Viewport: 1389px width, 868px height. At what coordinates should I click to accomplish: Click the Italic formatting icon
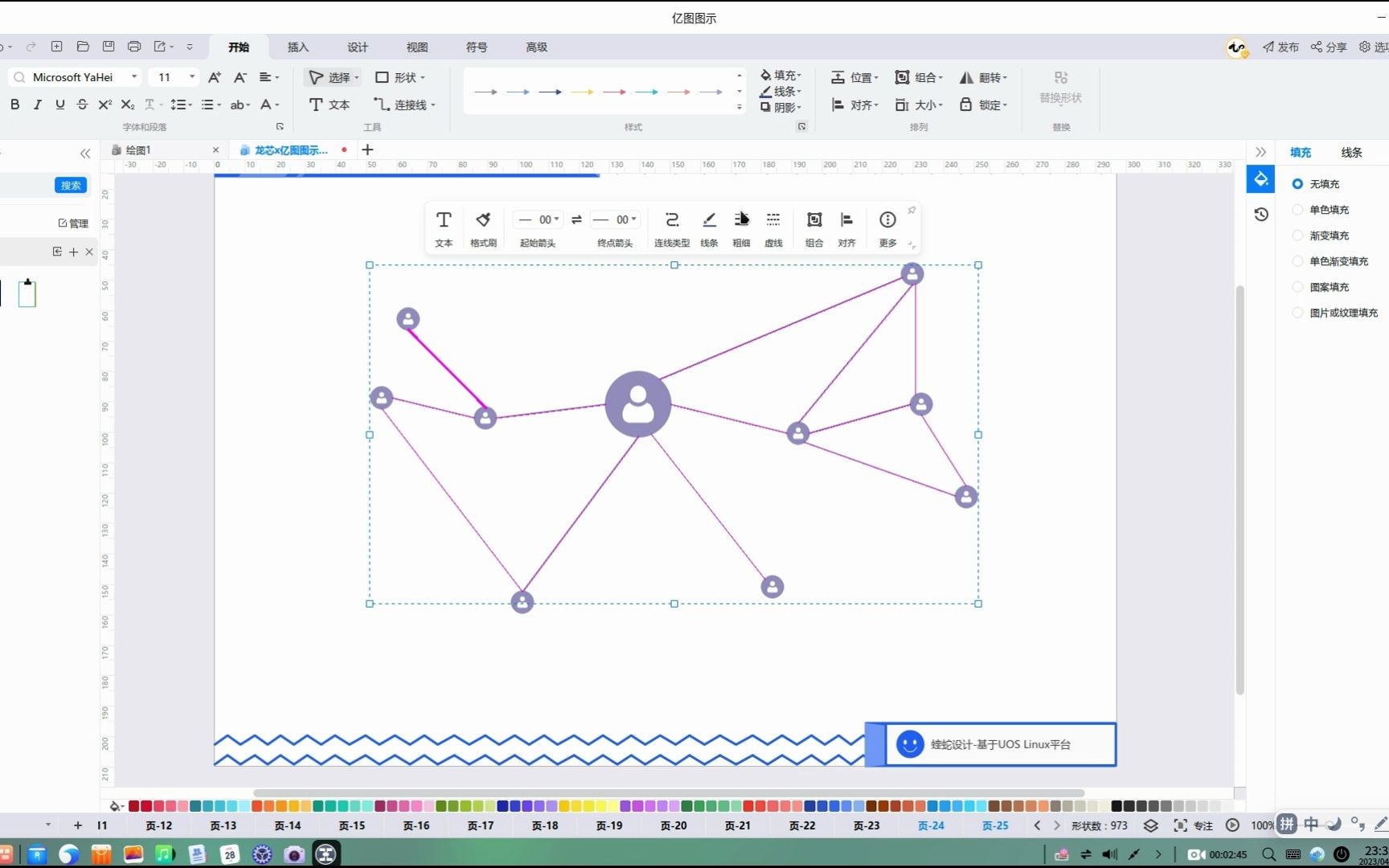[37, 104]
